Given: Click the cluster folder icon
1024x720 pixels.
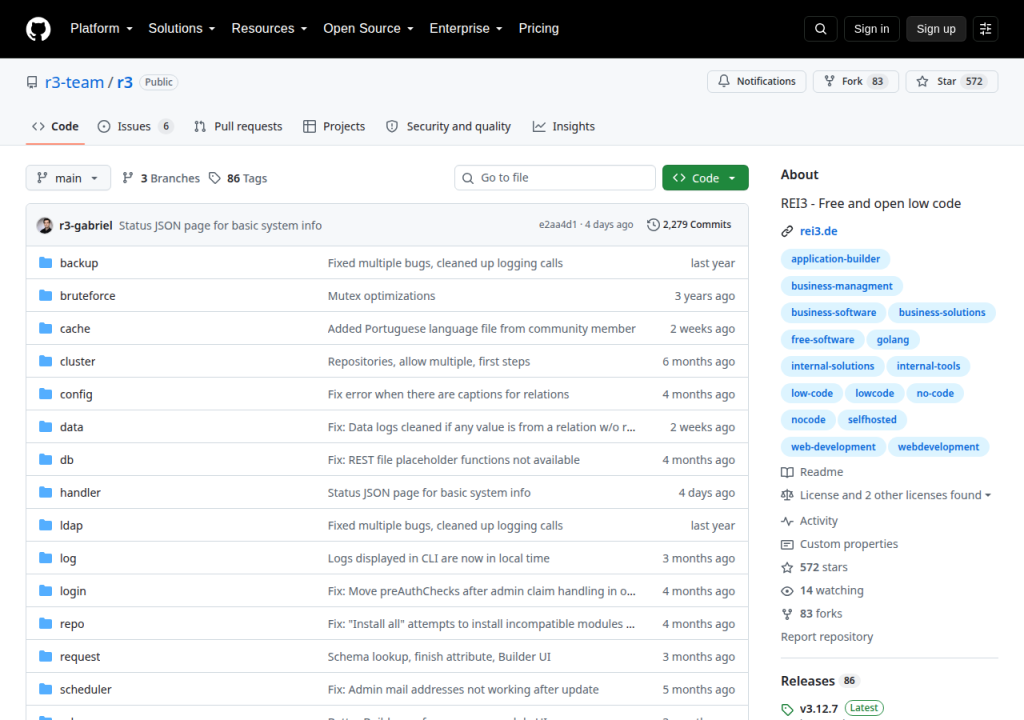Looking at the screenshot, I should click(x=45, y=361).
